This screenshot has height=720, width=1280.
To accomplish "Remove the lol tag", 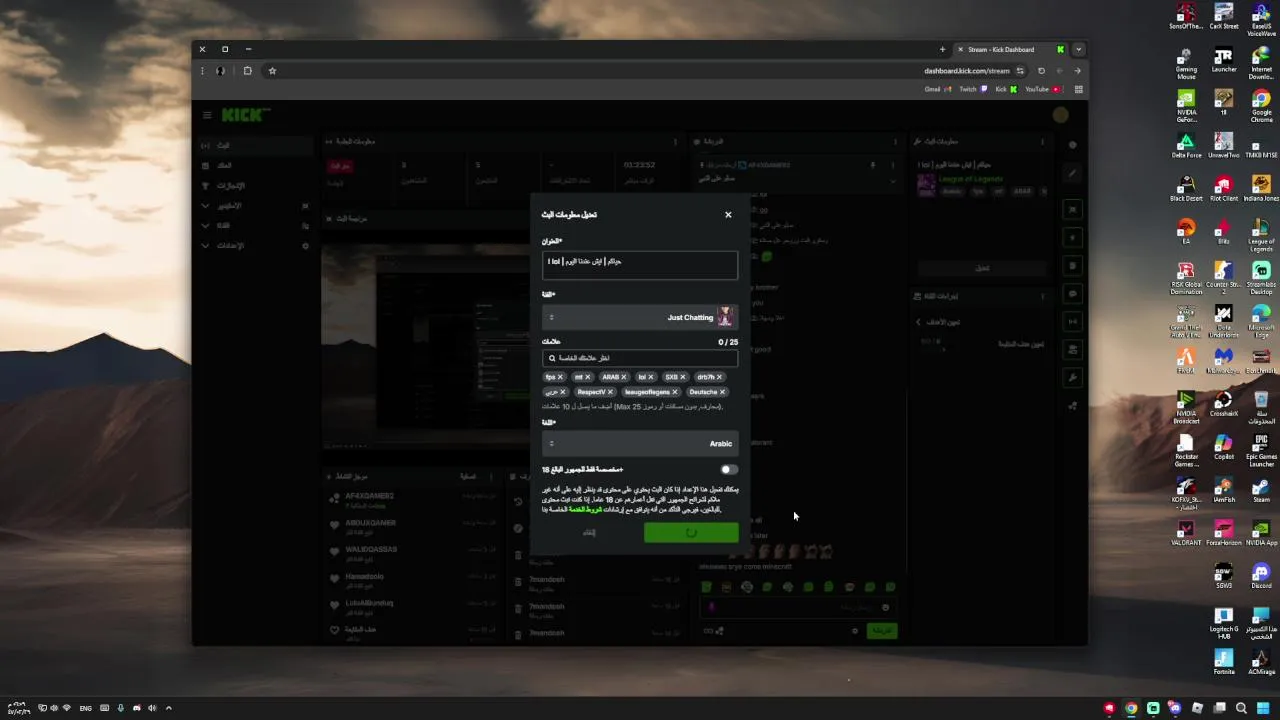I will point(650,377).
